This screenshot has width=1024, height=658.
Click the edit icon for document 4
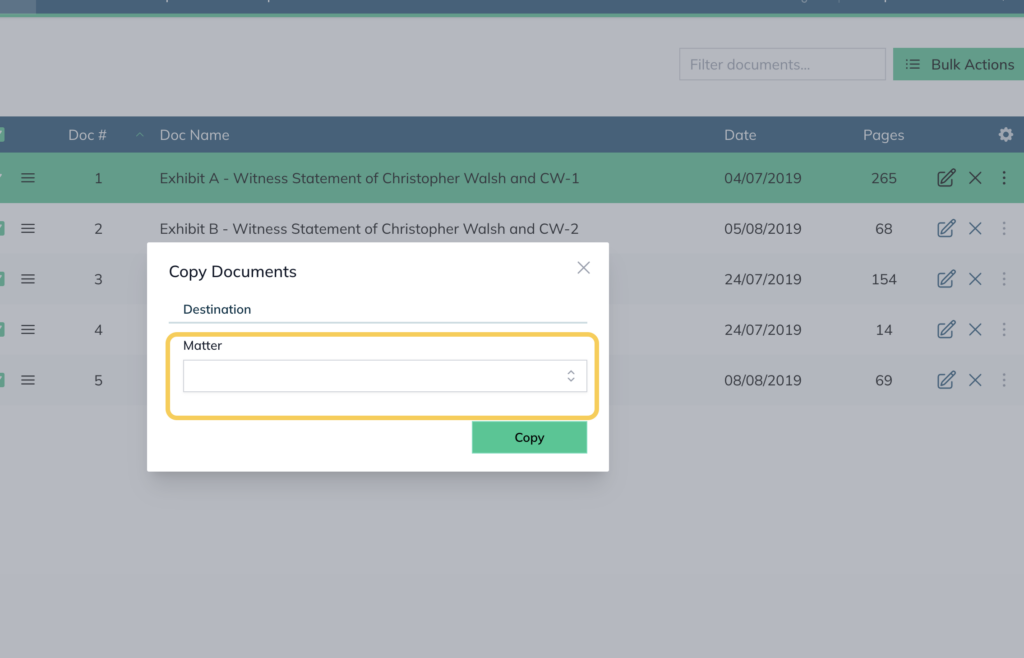coord(946,329)
